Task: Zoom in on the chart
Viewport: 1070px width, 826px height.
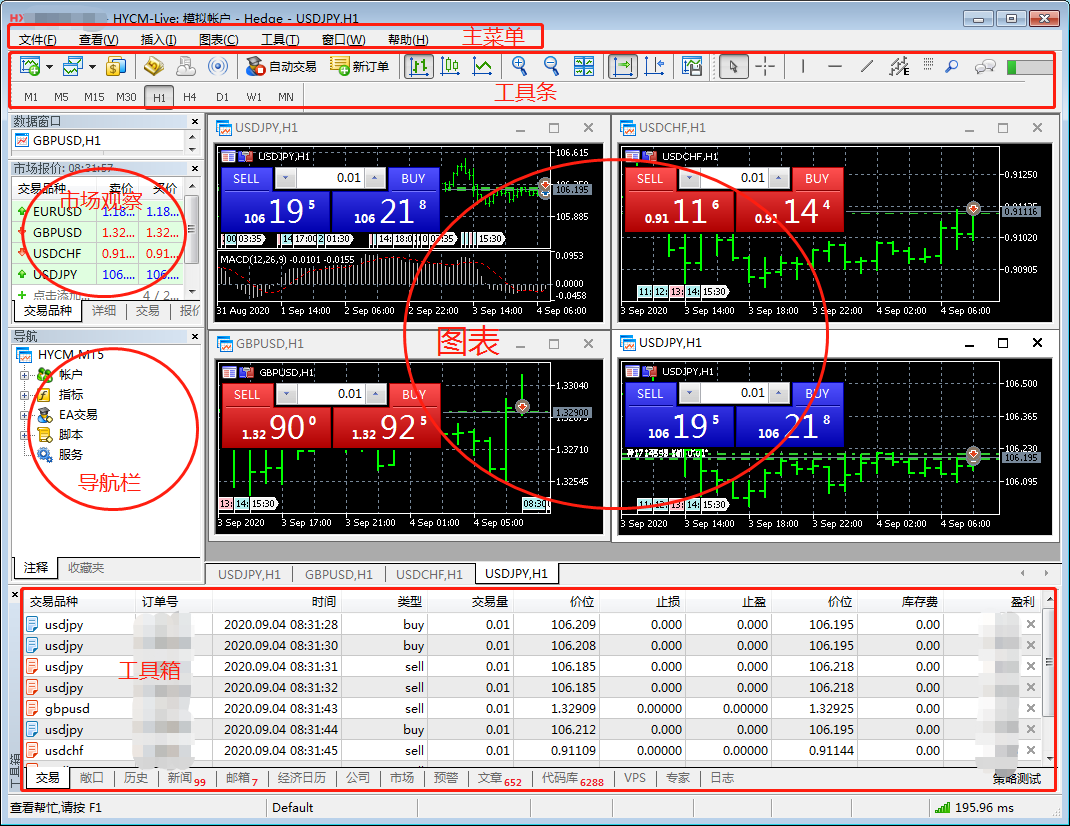Action: pos(519,66)
